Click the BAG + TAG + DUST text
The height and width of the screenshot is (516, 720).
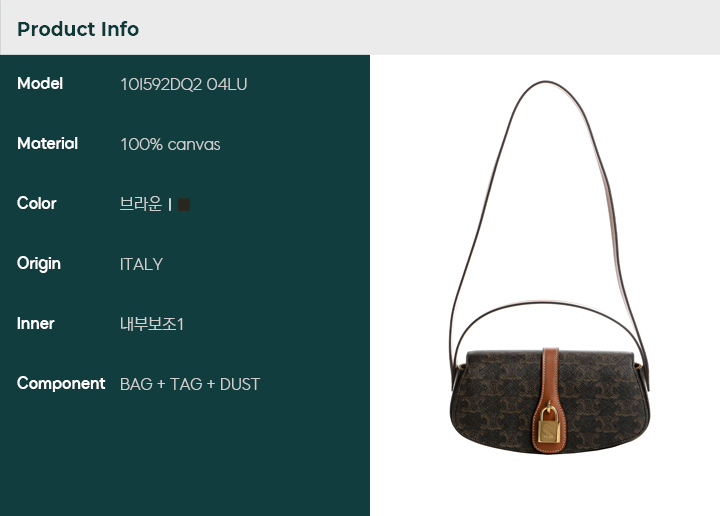point(190,384)
